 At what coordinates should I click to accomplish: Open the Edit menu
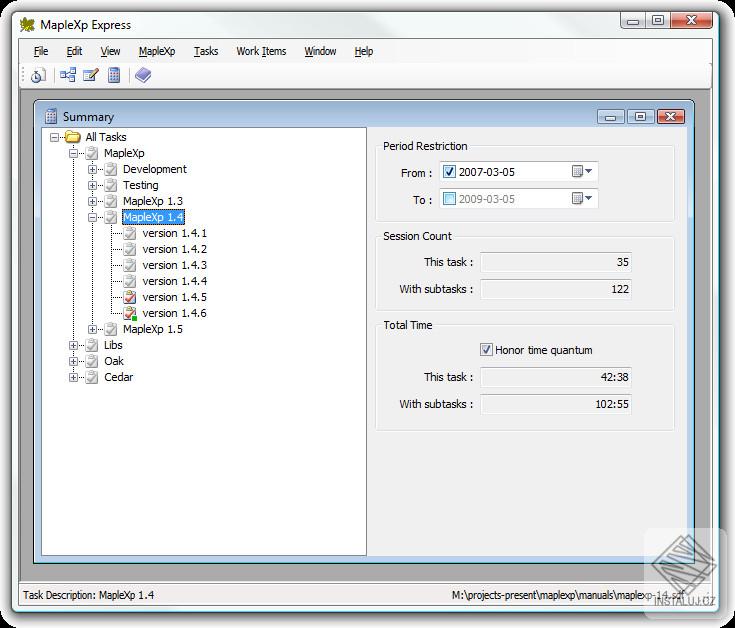[x=74, y=51]
